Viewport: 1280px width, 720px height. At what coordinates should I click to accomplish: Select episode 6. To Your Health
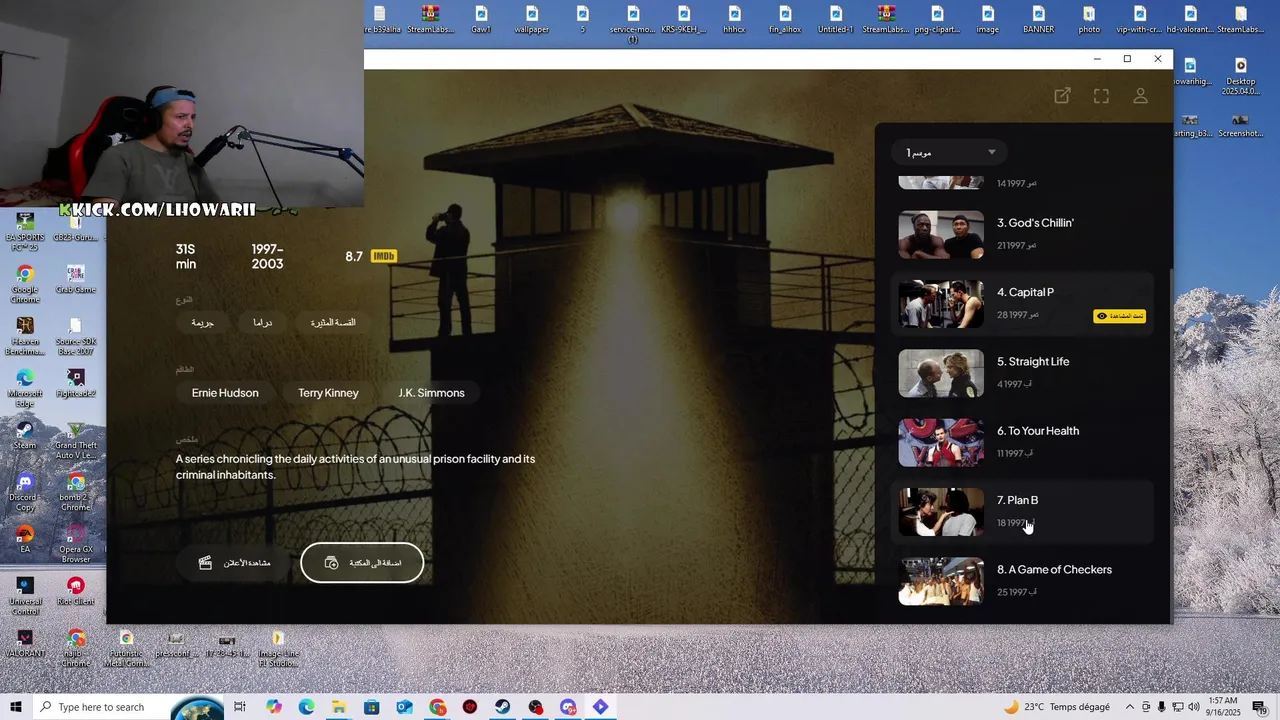(x=1022, y=442)
